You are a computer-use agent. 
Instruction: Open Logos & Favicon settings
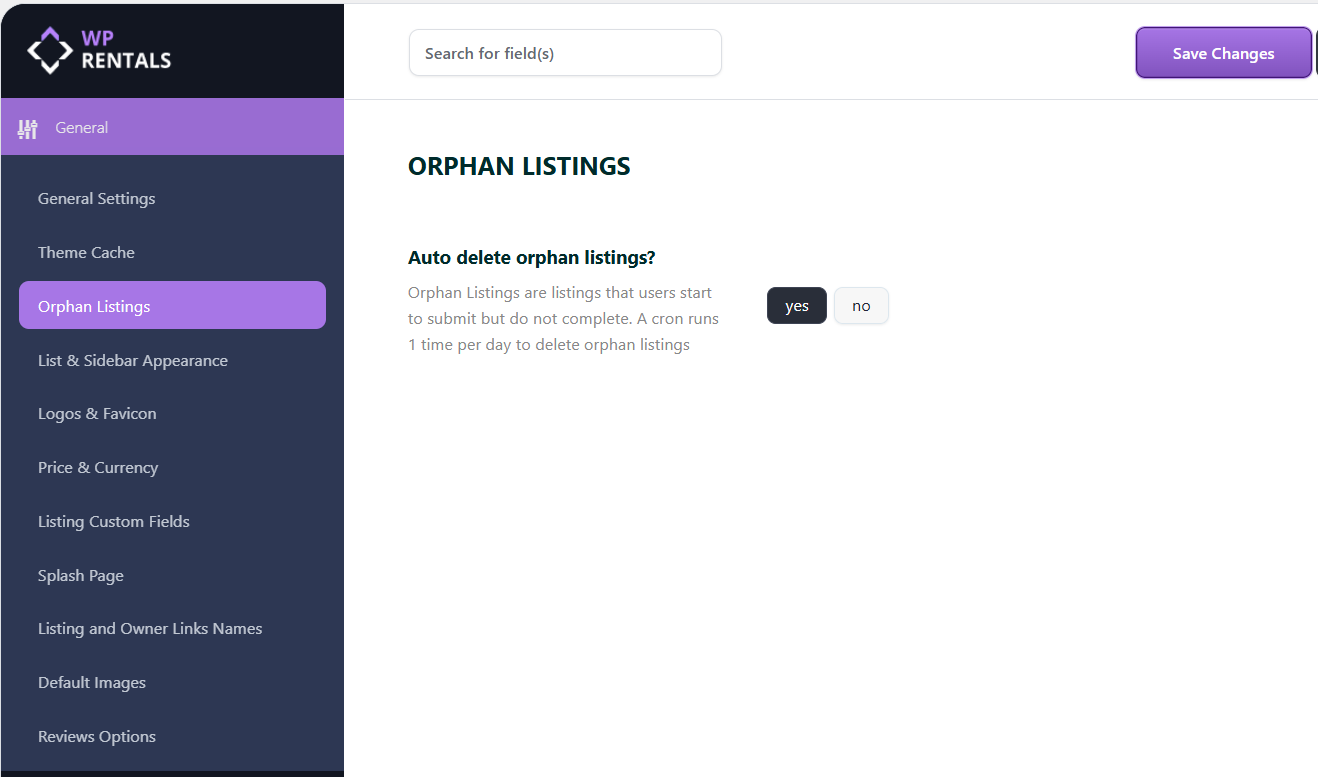97,414
